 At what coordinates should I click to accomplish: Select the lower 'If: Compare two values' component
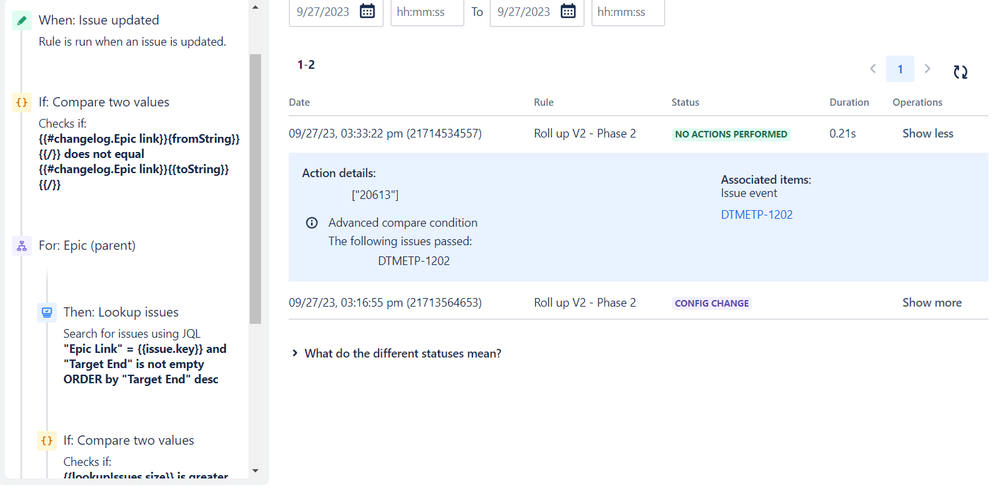[x=129, y=440]
